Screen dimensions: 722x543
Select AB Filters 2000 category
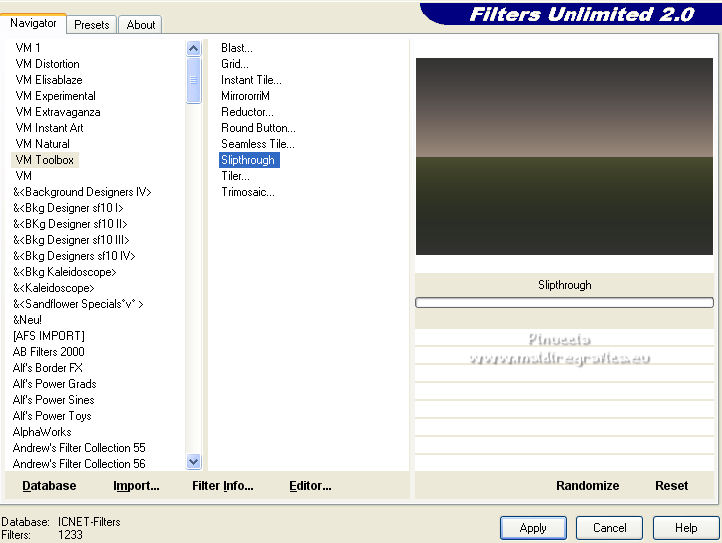[x=49, y=352]
